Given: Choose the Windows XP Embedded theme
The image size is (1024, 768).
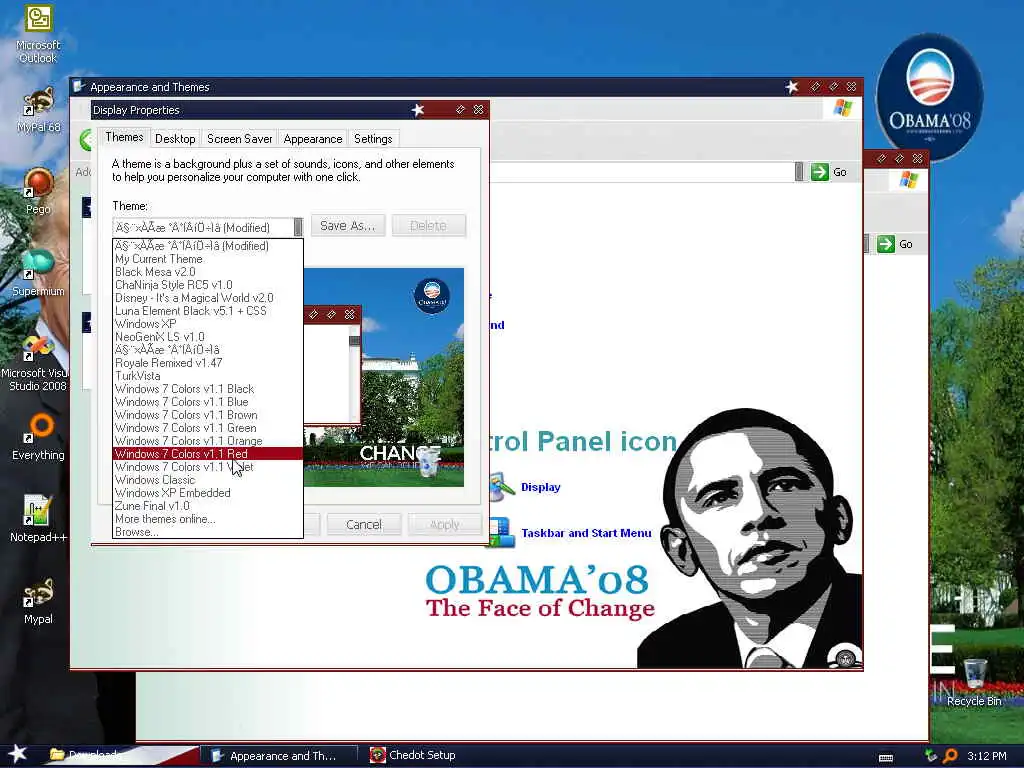Looking at the screenshot, I should [x=208, y=493].
